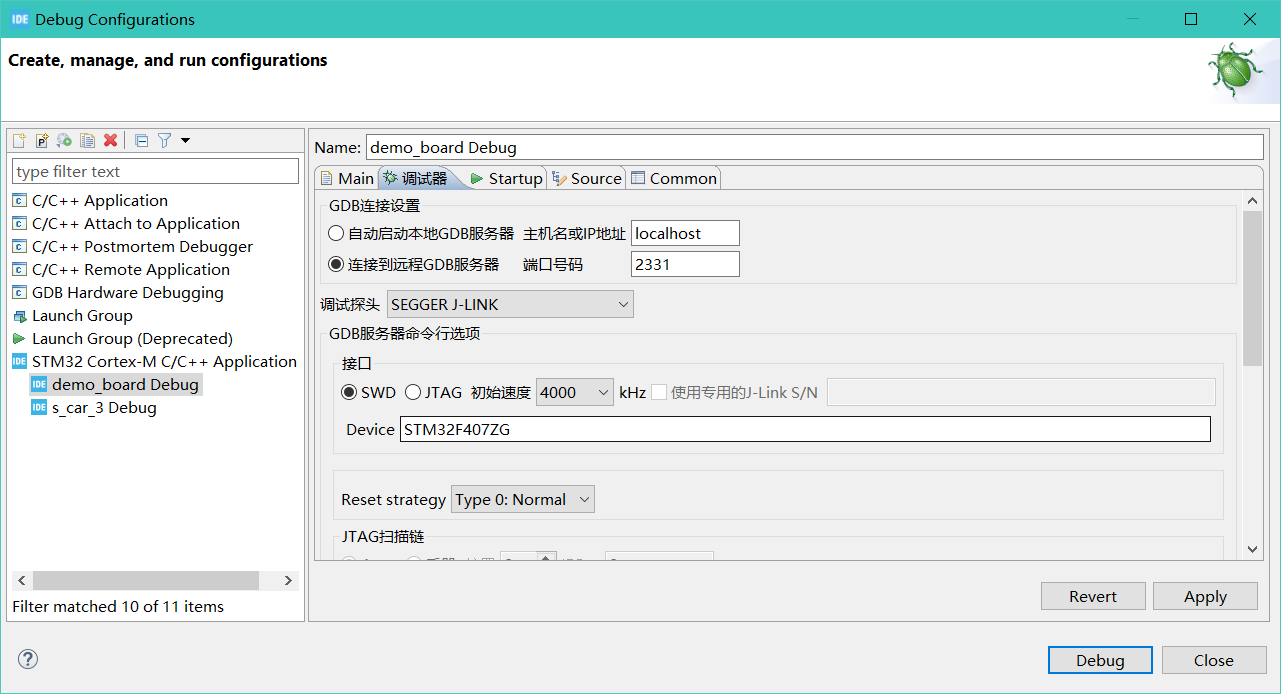1281x694 pixels.
Task: Click the filter launch configurations funnel icon
Action: [165, 141]
